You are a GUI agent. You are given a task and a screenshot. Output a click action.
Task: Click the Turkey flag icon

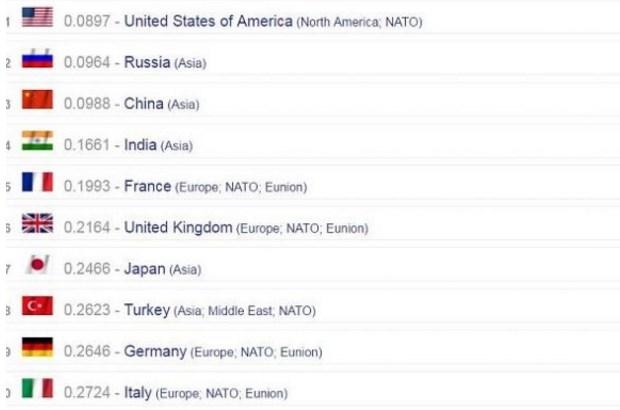point(37,307)
